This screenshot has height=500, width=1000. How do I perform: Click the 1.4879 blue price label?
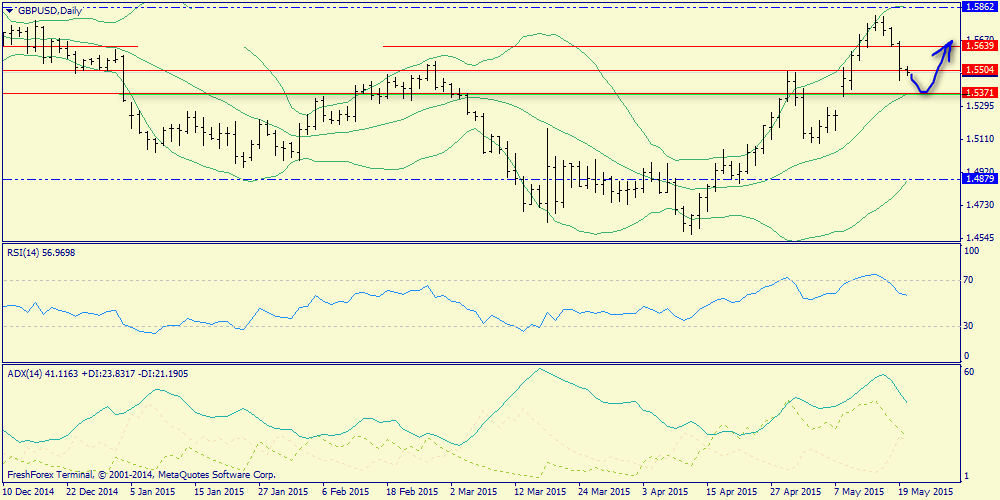[x=977, y=179]
